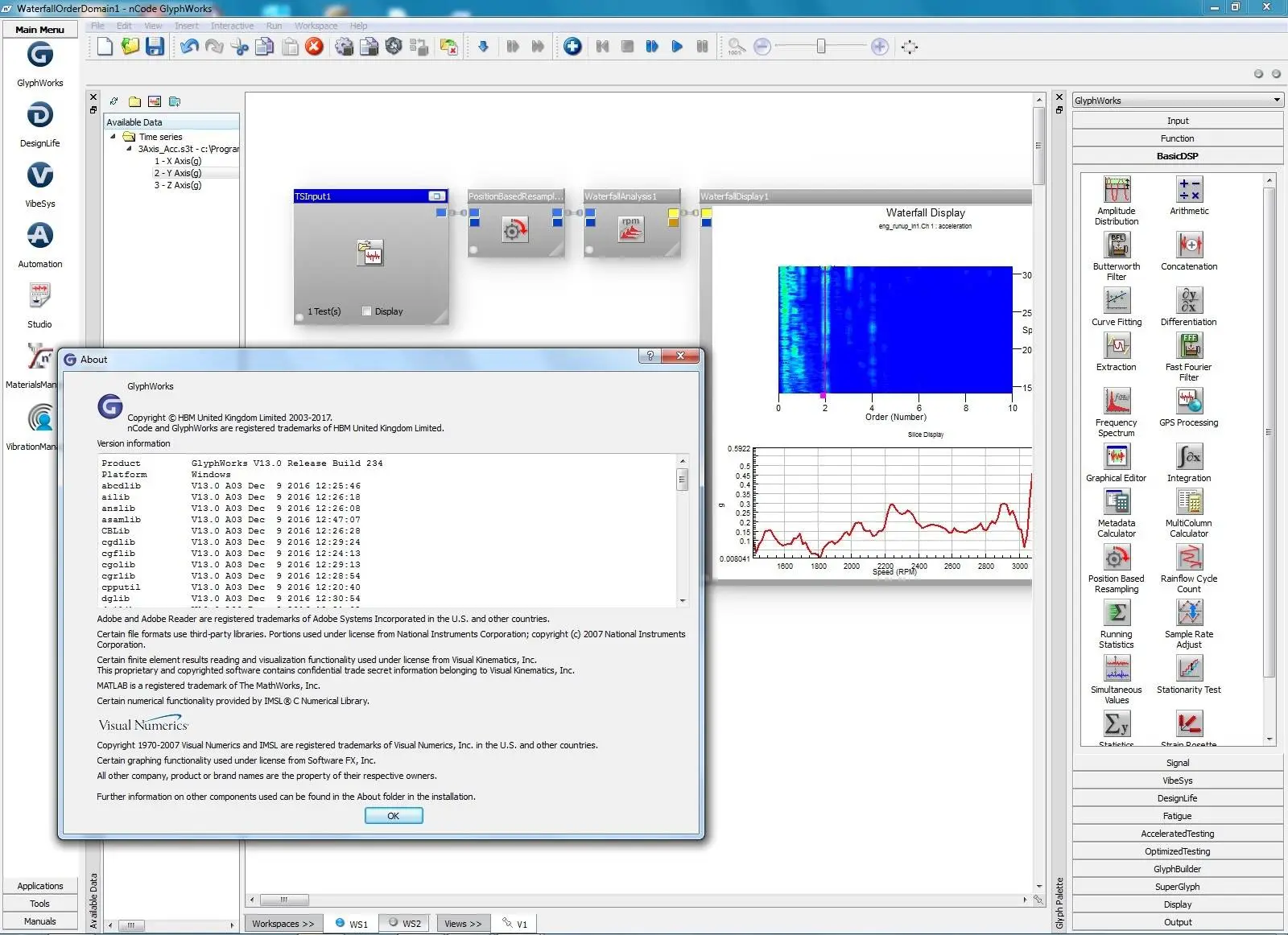Select the Frequency Spectrum glyph
Screen dimensions: 1288x935
click(x=1117, y=412)
